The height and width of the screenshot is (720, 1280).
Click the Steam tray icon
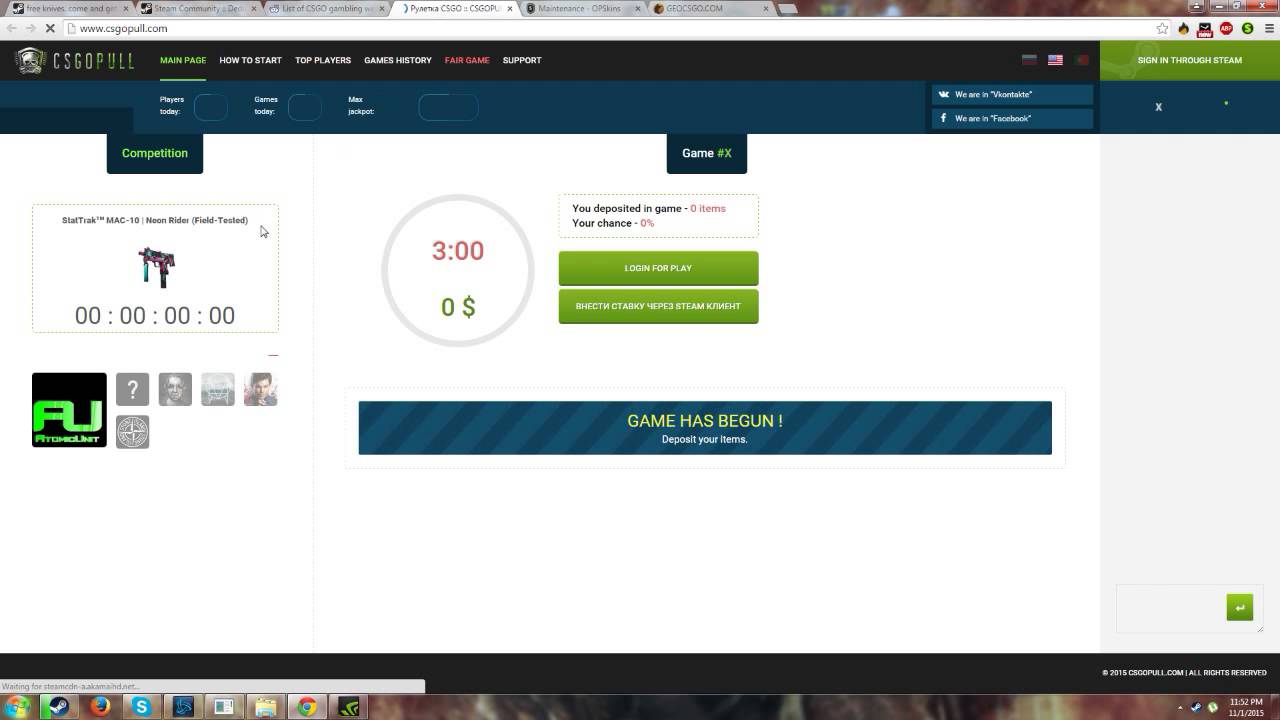click(1195, 707)
